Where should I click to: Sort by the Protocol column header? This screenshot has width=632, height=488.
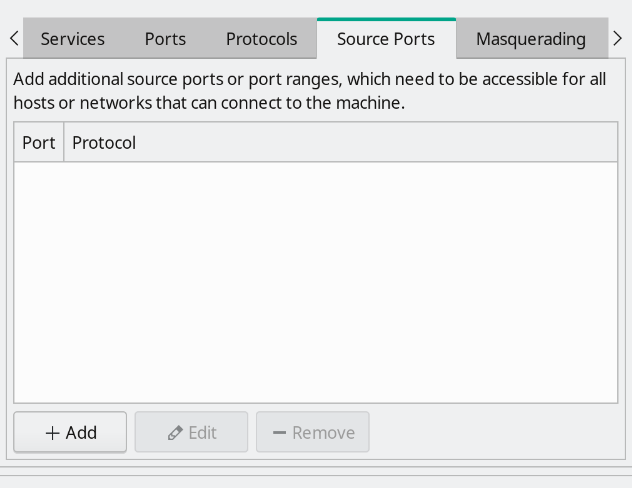tap(104, 143)
